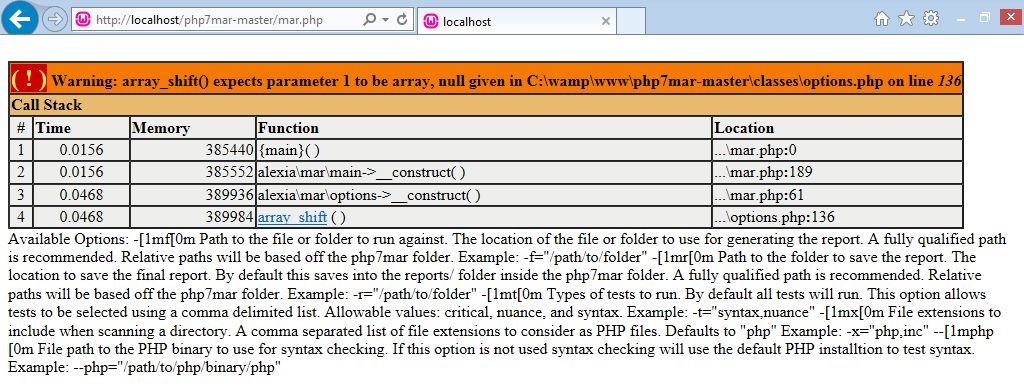Image resolution: width=1024 pixels, height=390 pixels.
Task: Click the array_shift function link
Action: coord(292,218)
